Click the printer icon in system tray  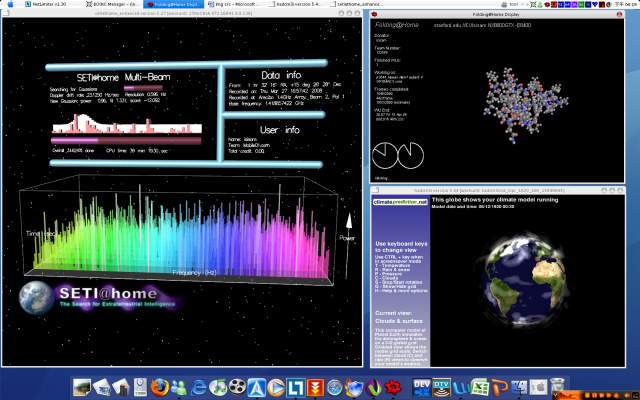[x=504, y=4]
